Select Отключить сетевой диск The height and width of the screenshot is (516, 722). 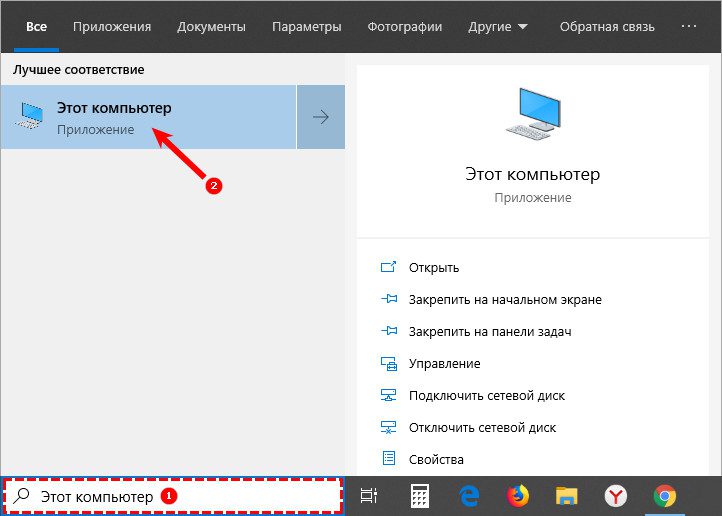tap(482, 428)
